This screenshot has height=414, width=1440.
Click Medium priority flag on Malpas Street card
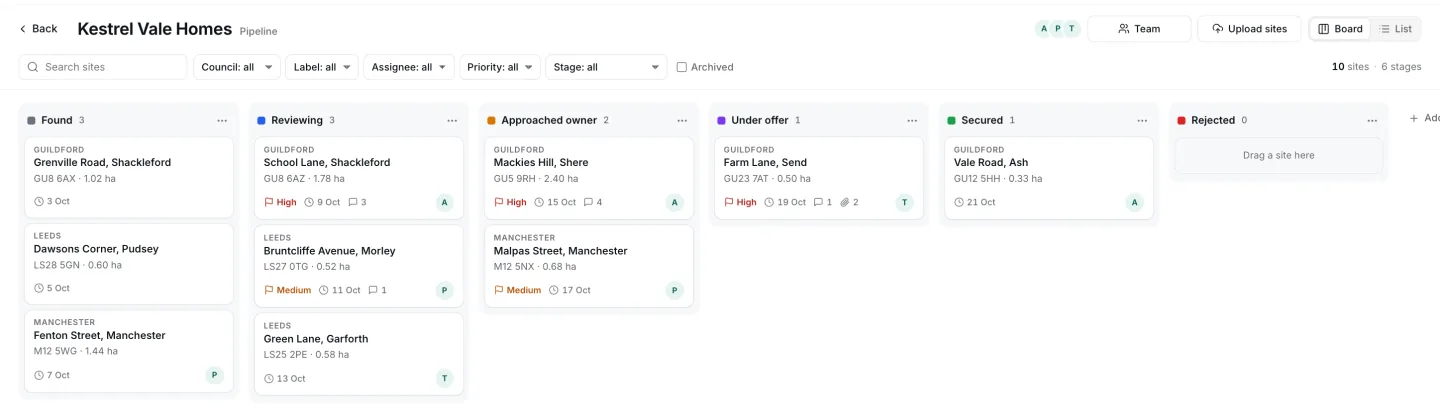click(517, 290)
